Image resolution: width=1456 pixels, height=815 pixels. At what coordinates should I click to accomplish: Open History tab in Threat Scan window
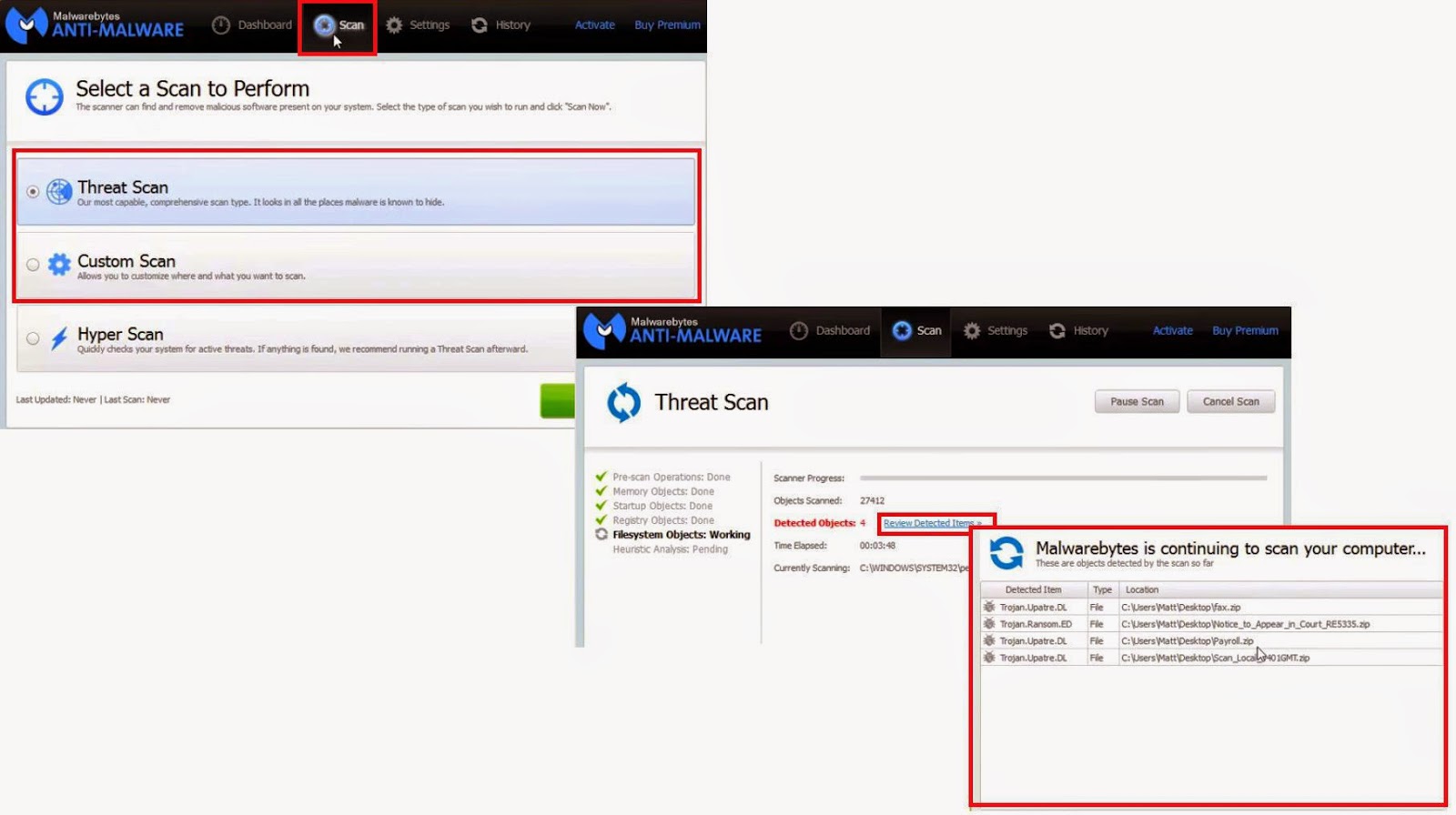(1078, 331)
